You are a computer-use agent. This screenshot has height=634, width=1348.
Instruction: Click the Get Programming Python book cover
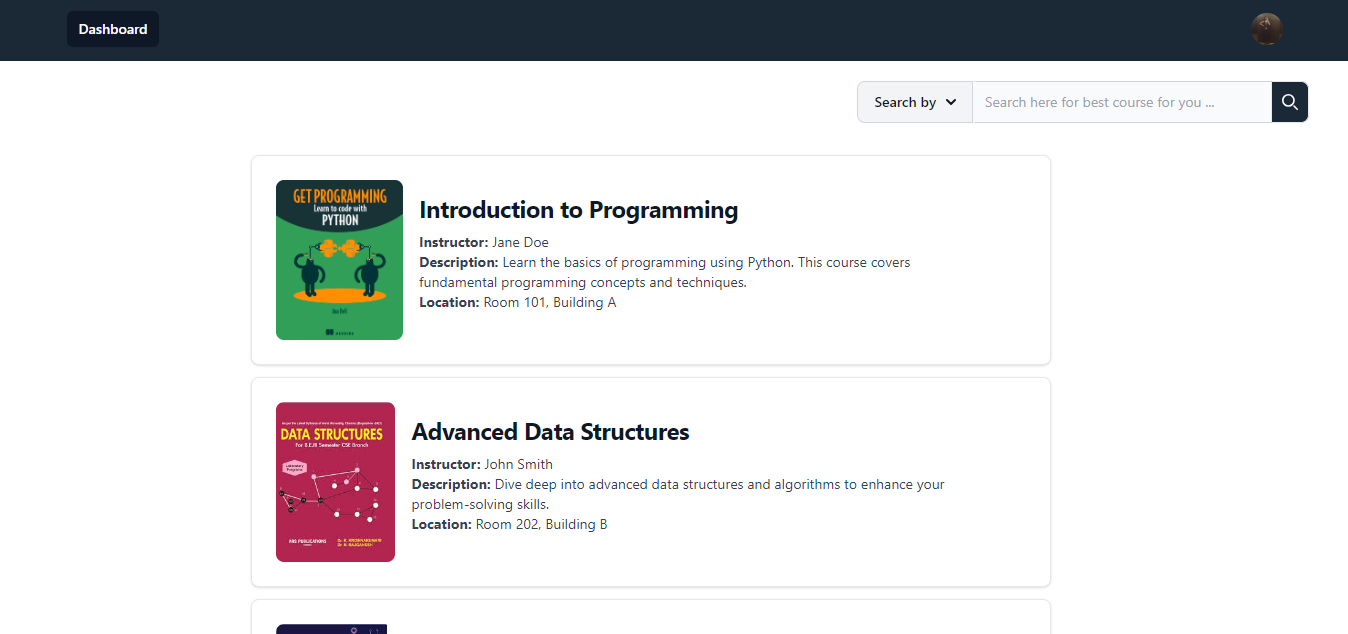339,260
